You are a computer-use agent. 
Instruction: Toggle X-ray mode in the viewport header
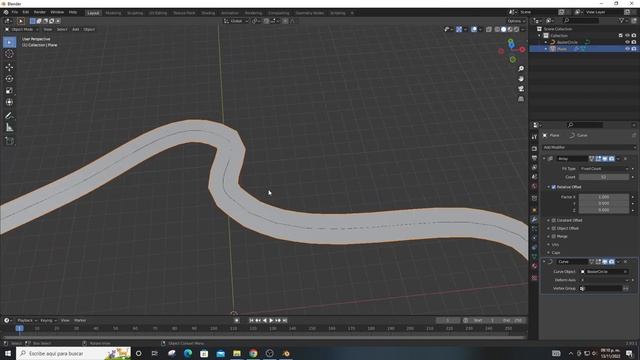(489, 29)
